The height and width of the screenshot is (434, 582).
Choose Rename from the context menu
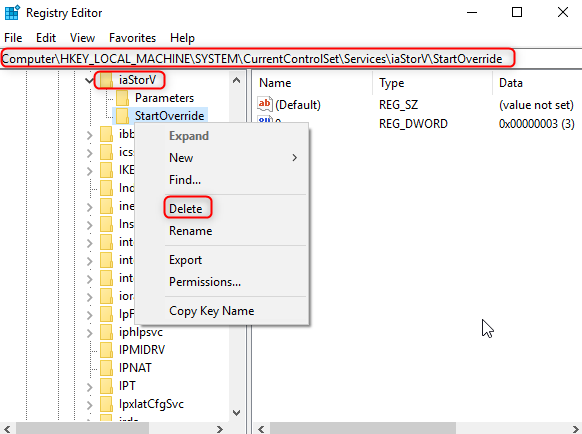pos(190,231)
